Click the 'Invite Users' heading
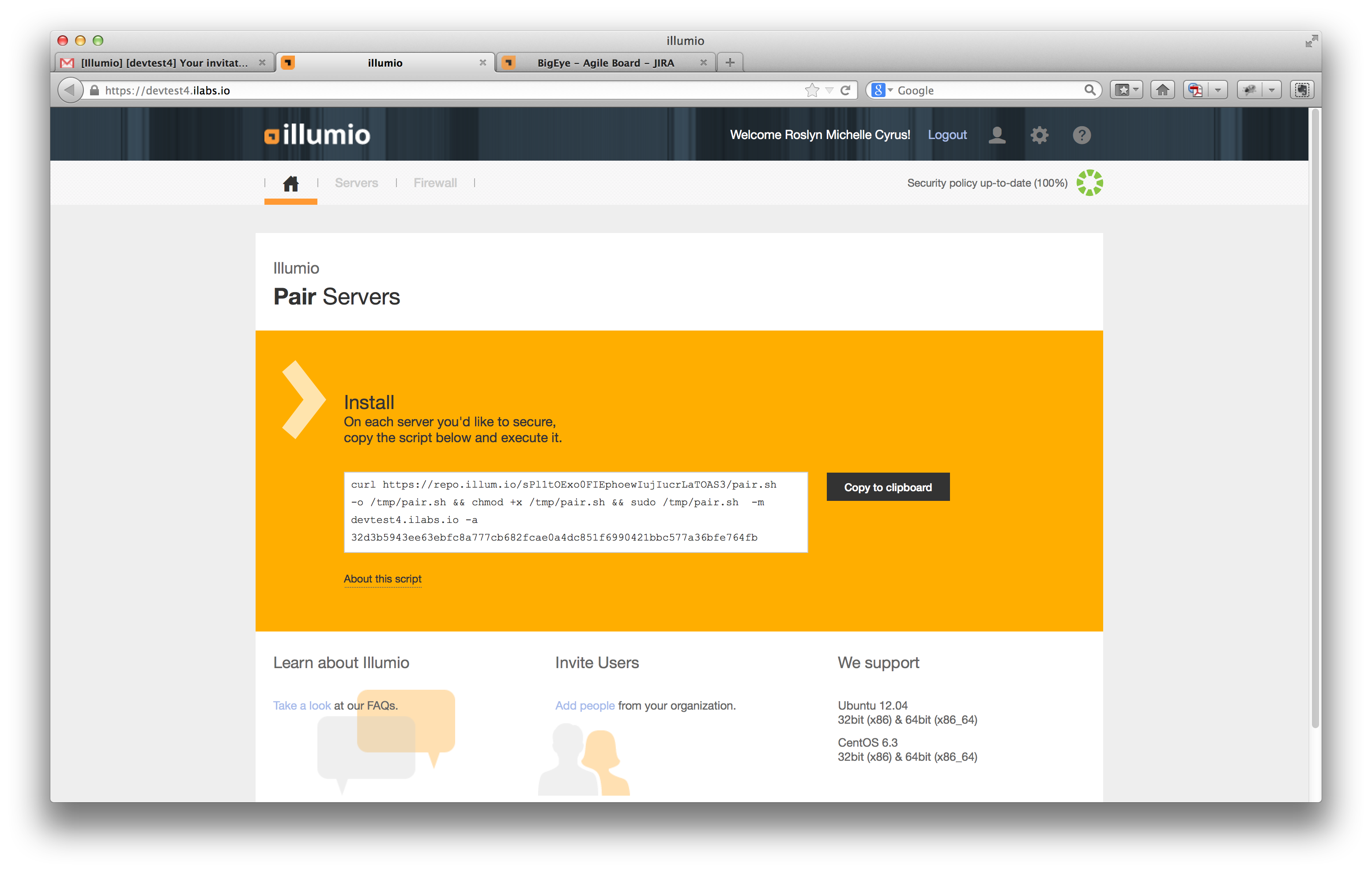This screenshot has width=1372, height=872. coord(596,662)
